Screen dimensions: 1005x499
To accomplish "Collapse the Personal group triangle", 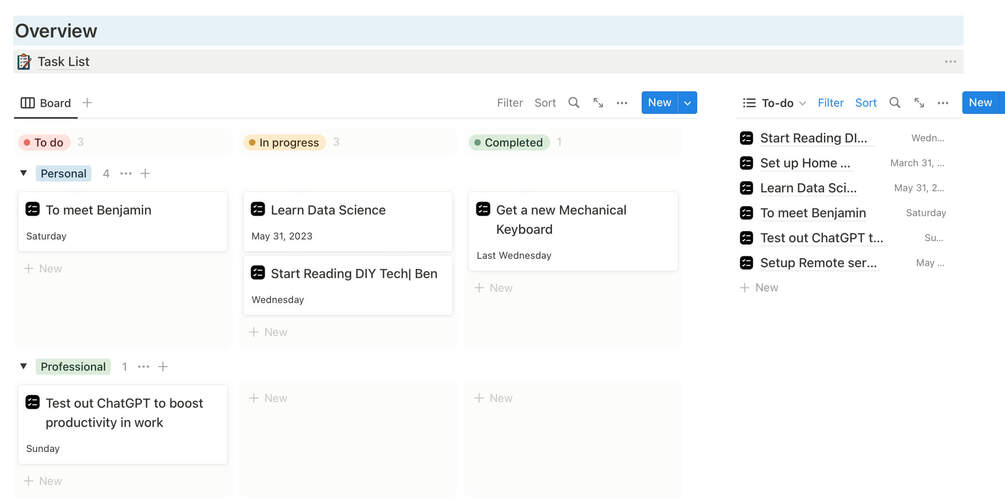I will 24,174.
